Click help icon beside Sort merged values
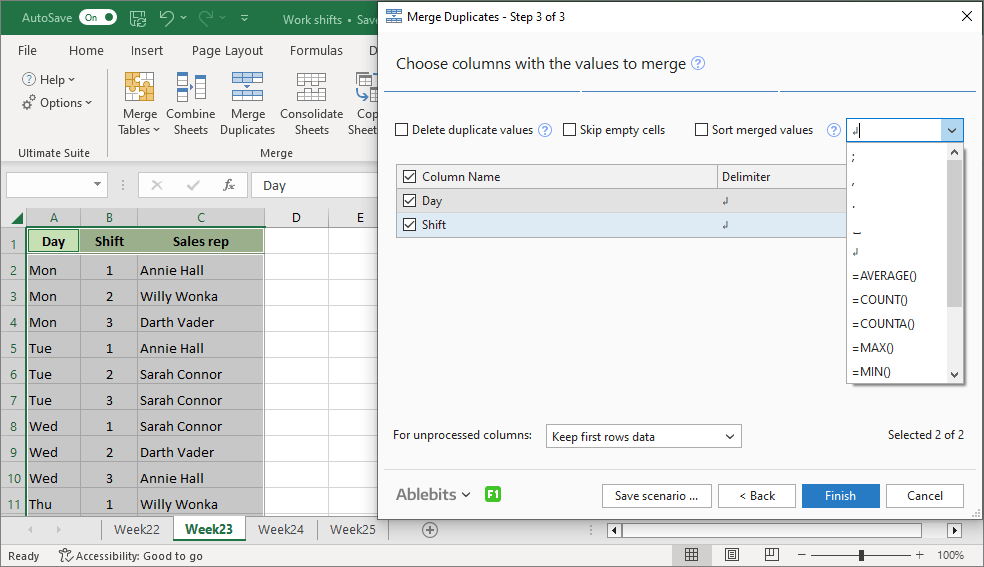The width and height of the screenshot is (984, 567). point(833,130)
